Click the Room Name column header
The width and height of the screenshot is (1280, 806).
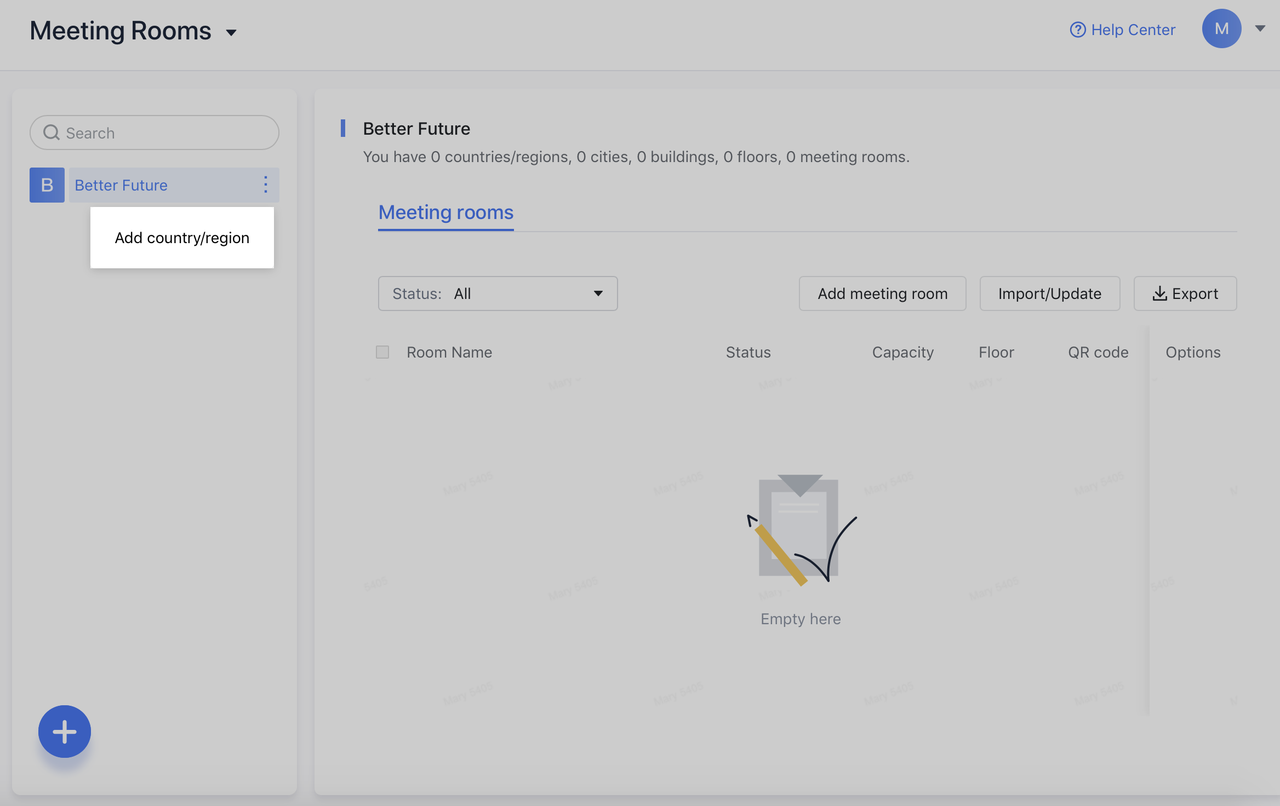point(449,352)
